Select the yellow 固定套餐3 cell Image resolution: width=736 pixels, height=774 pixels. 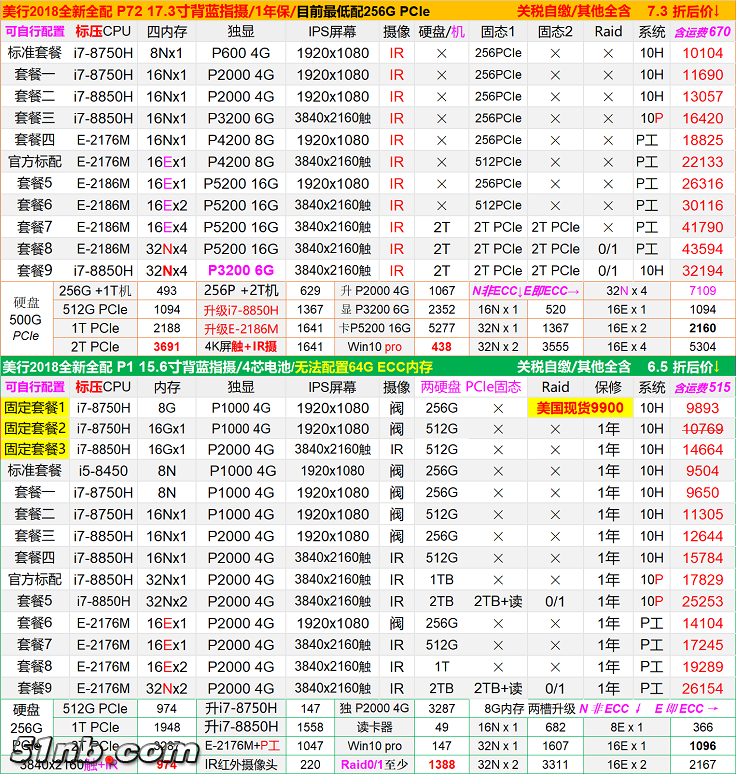coord(35,449)
